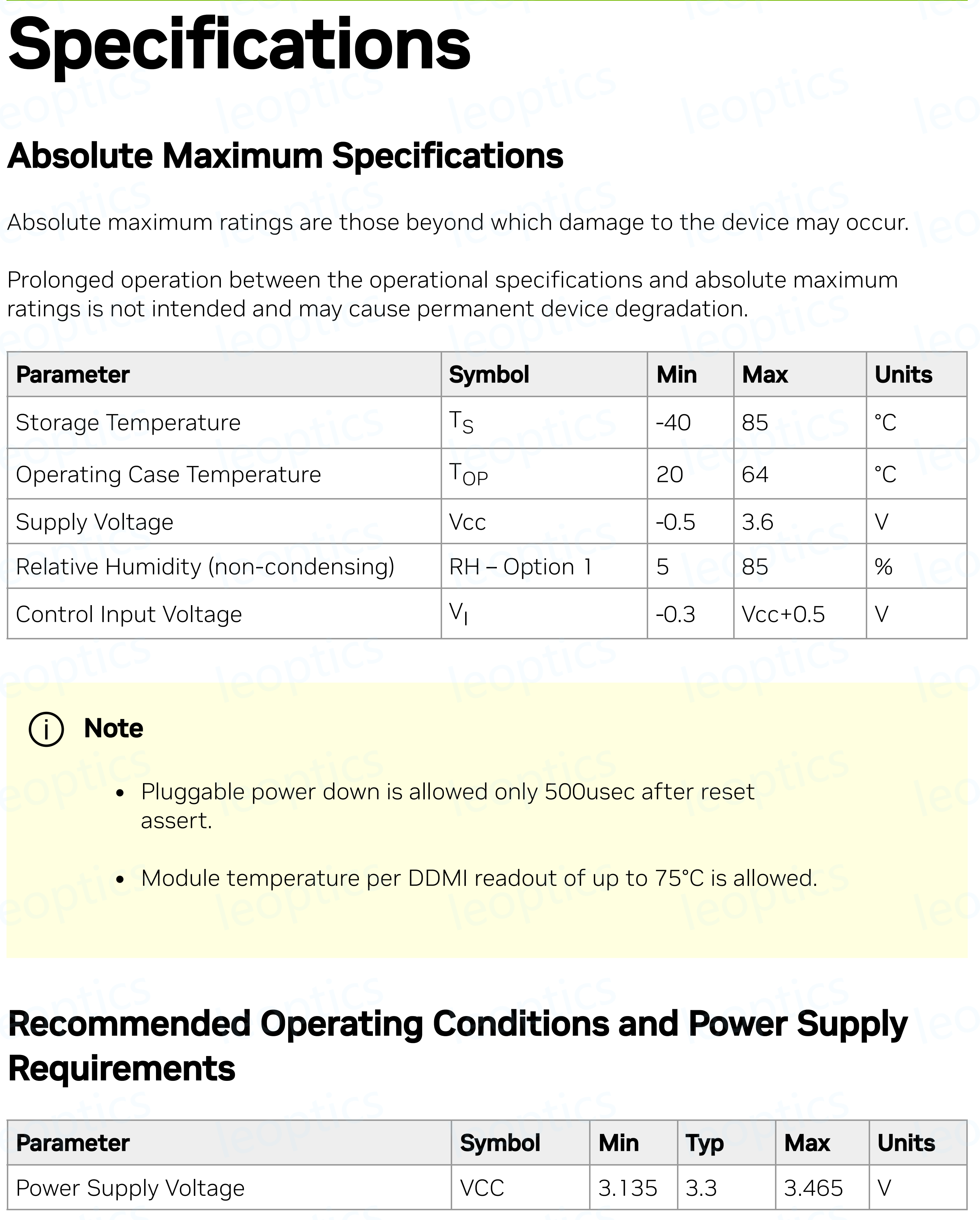Select the DDMI readout temperature bullet
The height and width of the screenshot is (1220, 980).
point(479,878)
